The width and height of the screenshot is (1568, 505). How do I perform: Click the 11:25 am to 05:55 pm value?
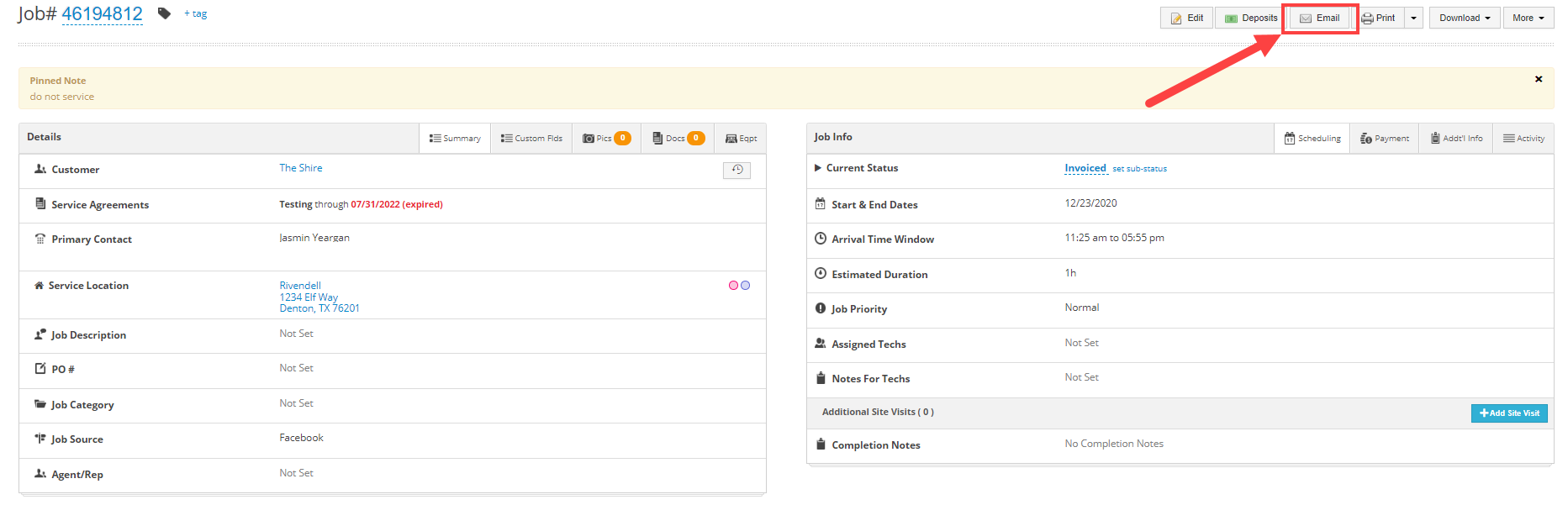pyautogui.click(x=1114, y=238)
